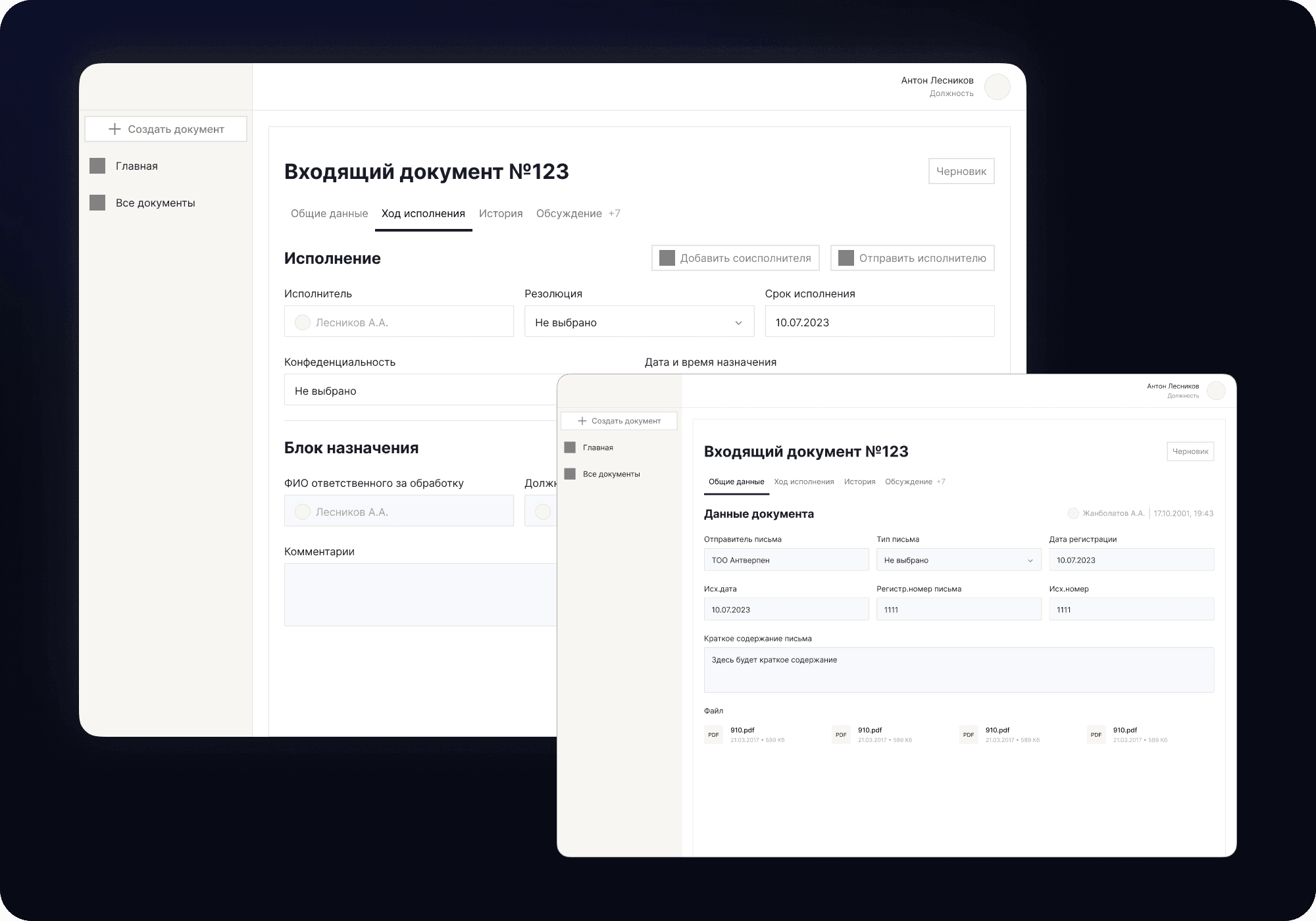Expand Тип письма dropdown chevron
Screen dimensions: 1316x921
[x=1030, y=560]
